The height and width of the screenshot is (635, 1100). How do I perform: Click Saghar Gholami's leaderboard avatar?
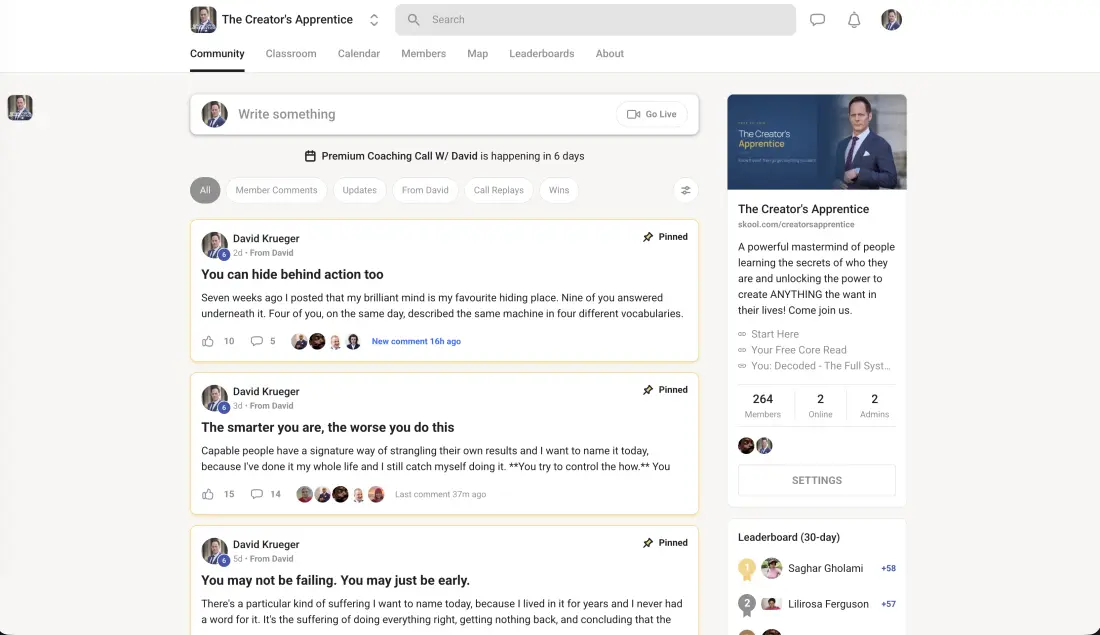772,568
